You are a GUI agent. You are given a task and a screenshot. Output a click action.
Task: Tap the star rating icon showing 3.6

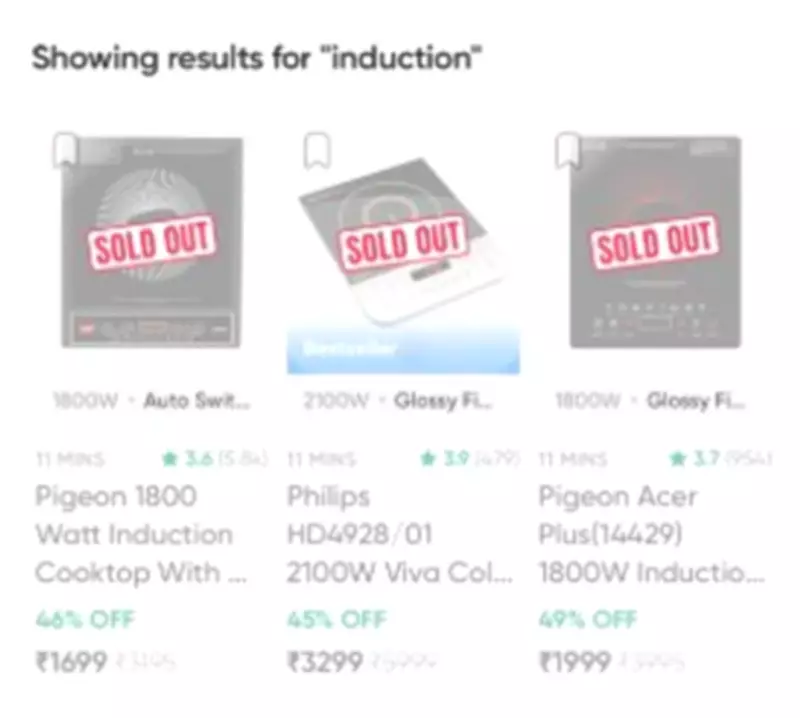point(168,458)
